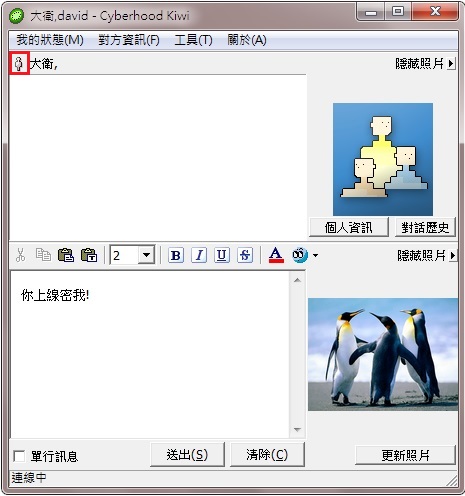Toggle underline formatting
Screen dimensions: 465x496
[x=222, y=255]
